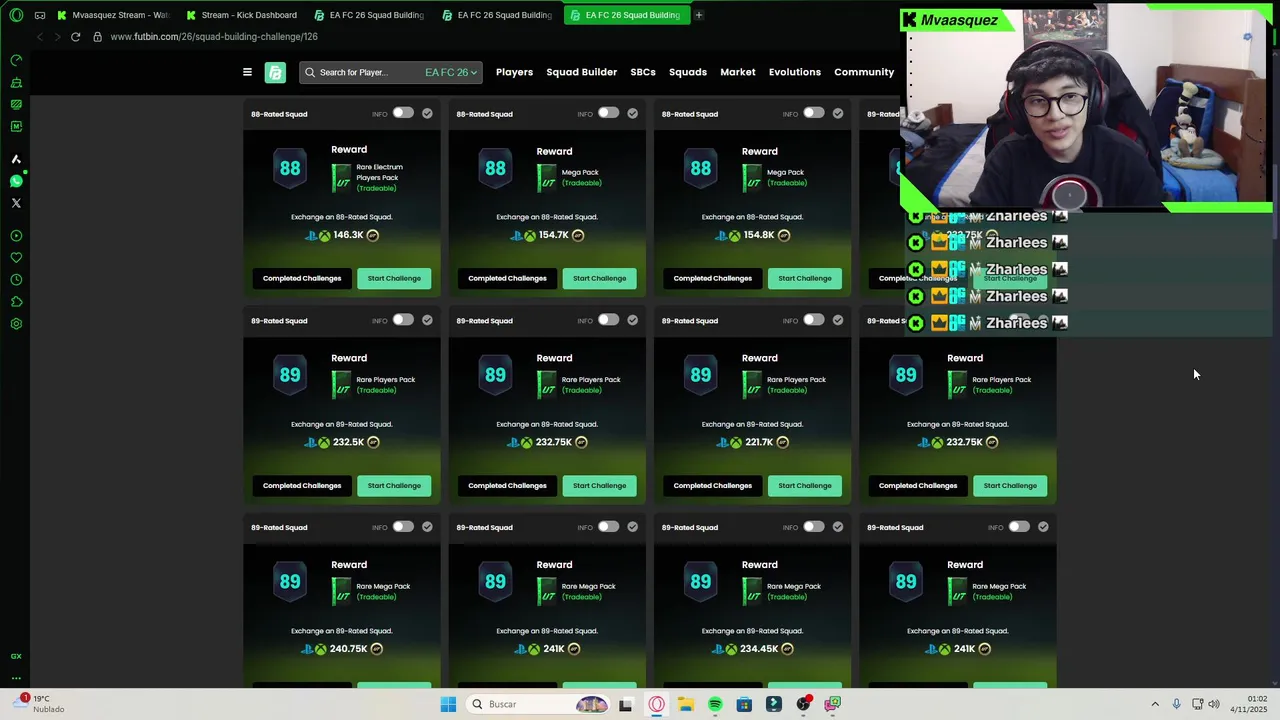The height and width of the screenshot is (720, 1280).
Task: Mark the 240.75K challenge as completed
Action: (427, 527)
